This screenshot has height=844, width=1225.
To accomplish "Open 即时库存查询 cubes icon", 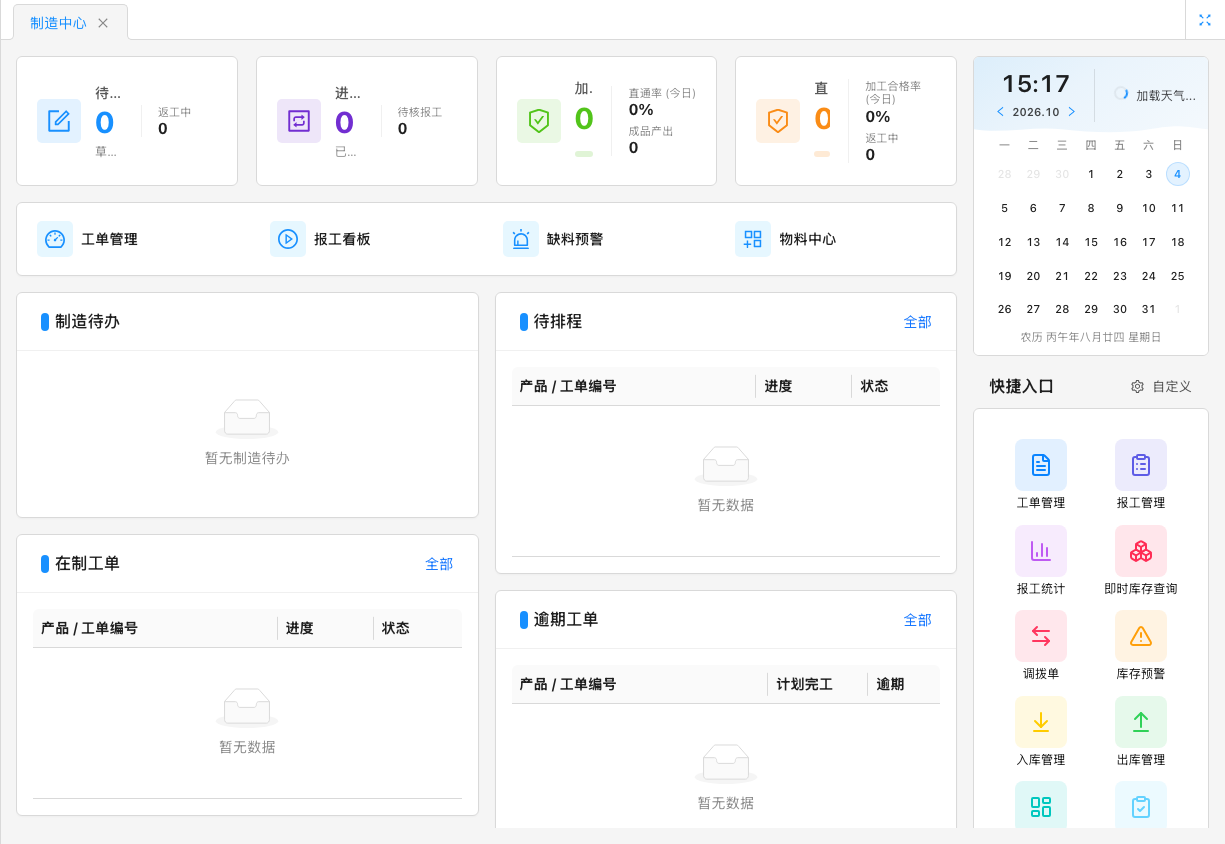I will click(1141, 551).
